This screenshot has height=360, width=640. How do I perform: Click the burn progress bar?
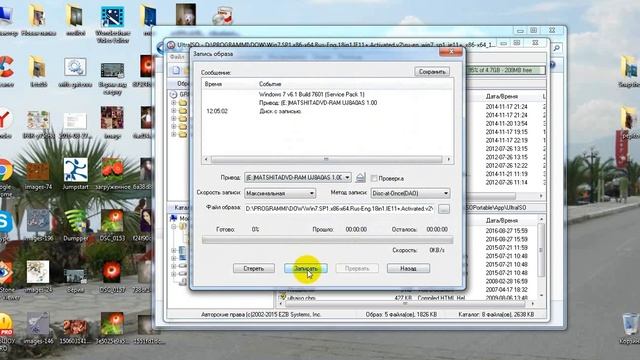[x=327, y=240]
